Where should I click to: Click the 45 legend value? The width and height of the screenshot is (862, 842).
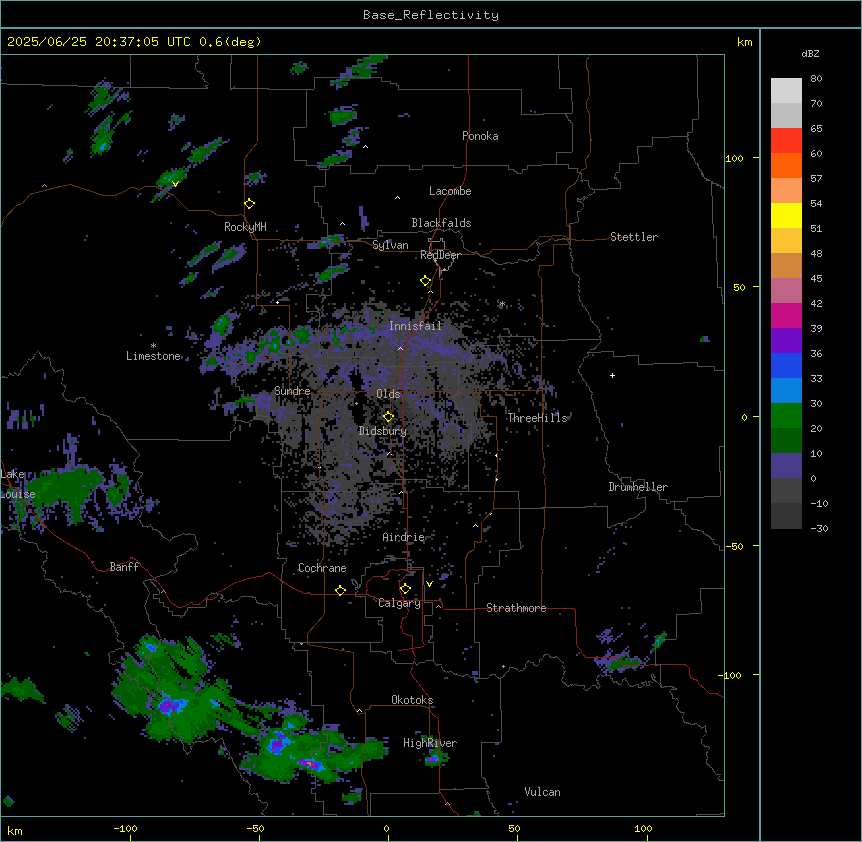816,279
